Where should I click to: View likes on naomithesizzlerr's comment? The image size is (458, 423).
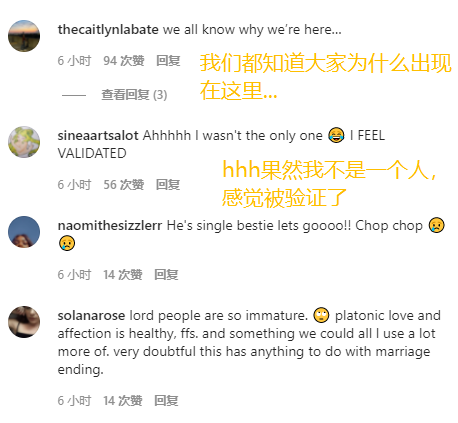click(x=123, y=275)
